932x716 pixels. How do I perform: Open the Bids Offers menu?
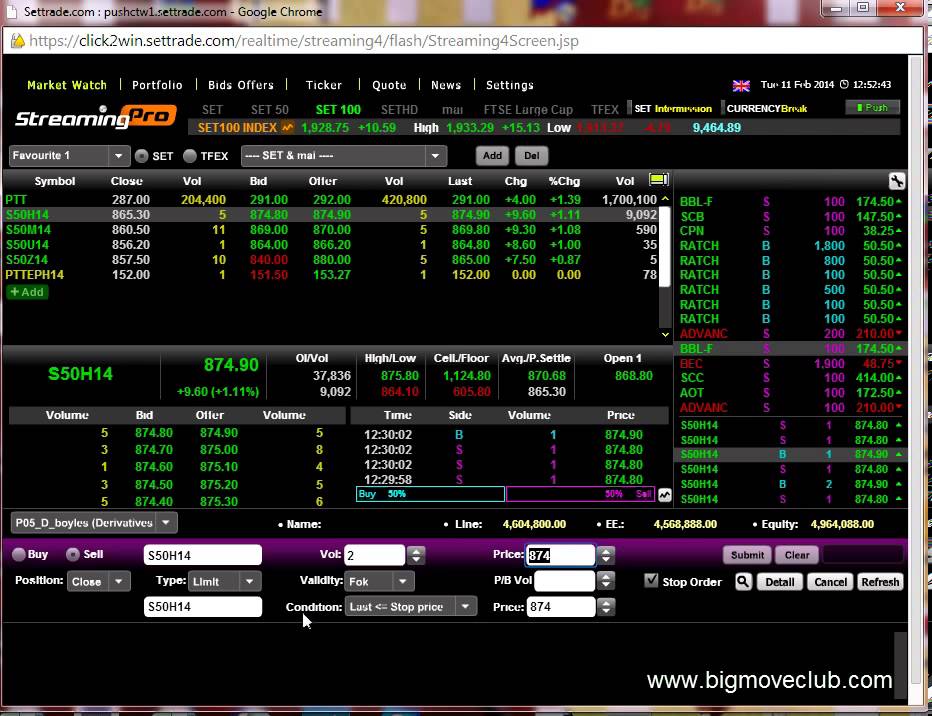point(241,85)
